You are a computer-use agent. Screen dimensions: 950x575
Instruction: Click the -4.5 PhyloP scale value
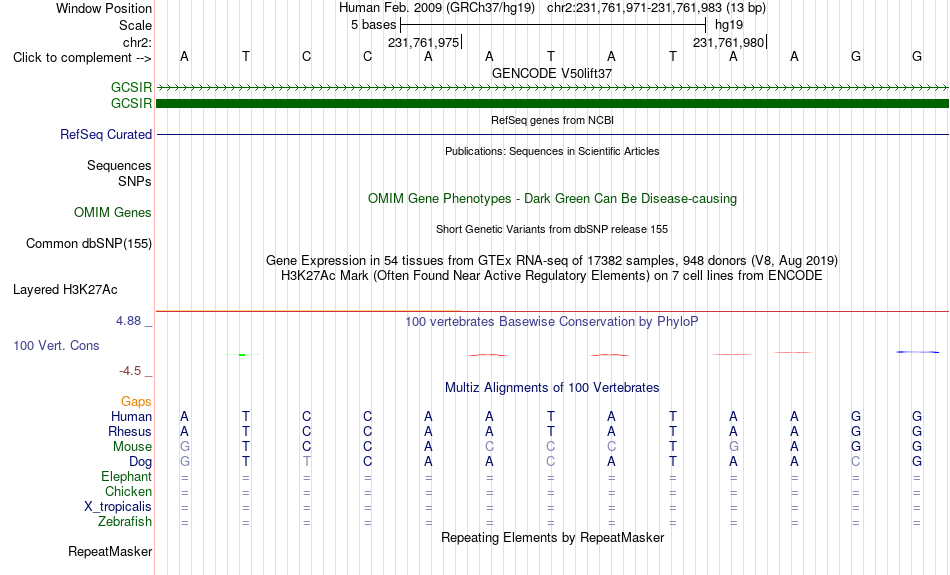[130, 370]
